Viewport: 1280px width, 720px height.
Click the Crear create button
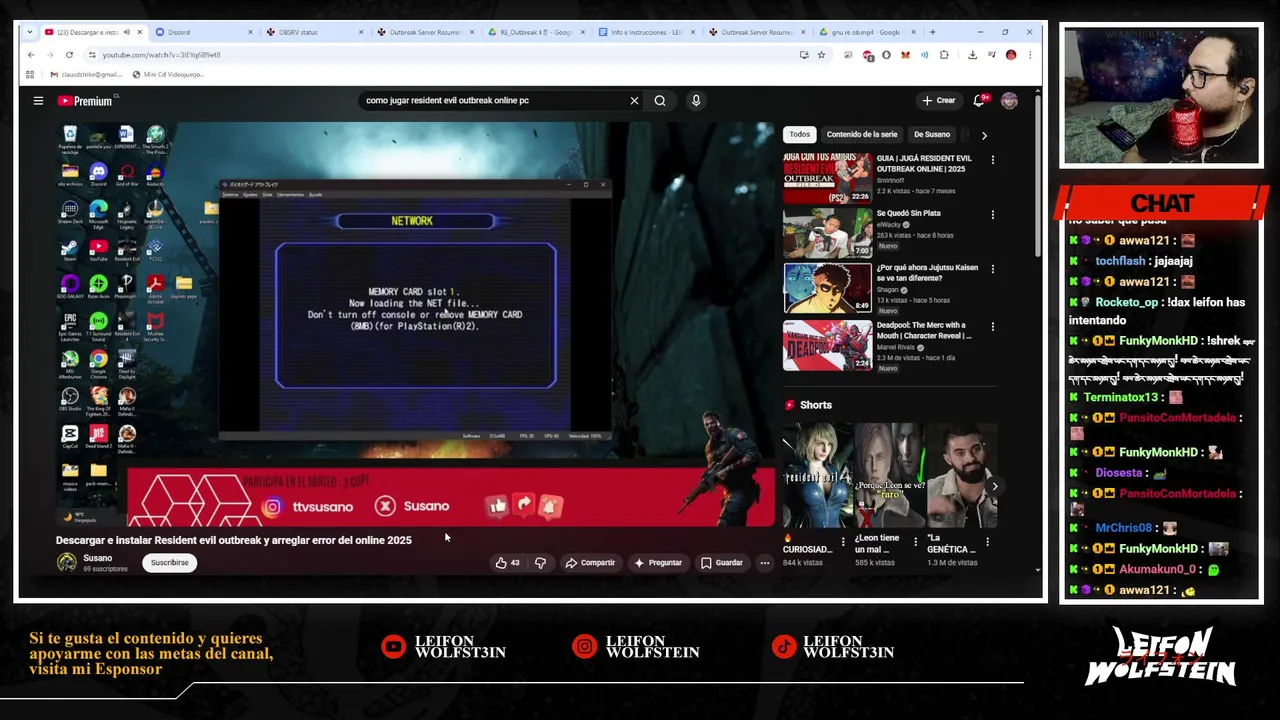pyautogui.click(x=939, y=101)
